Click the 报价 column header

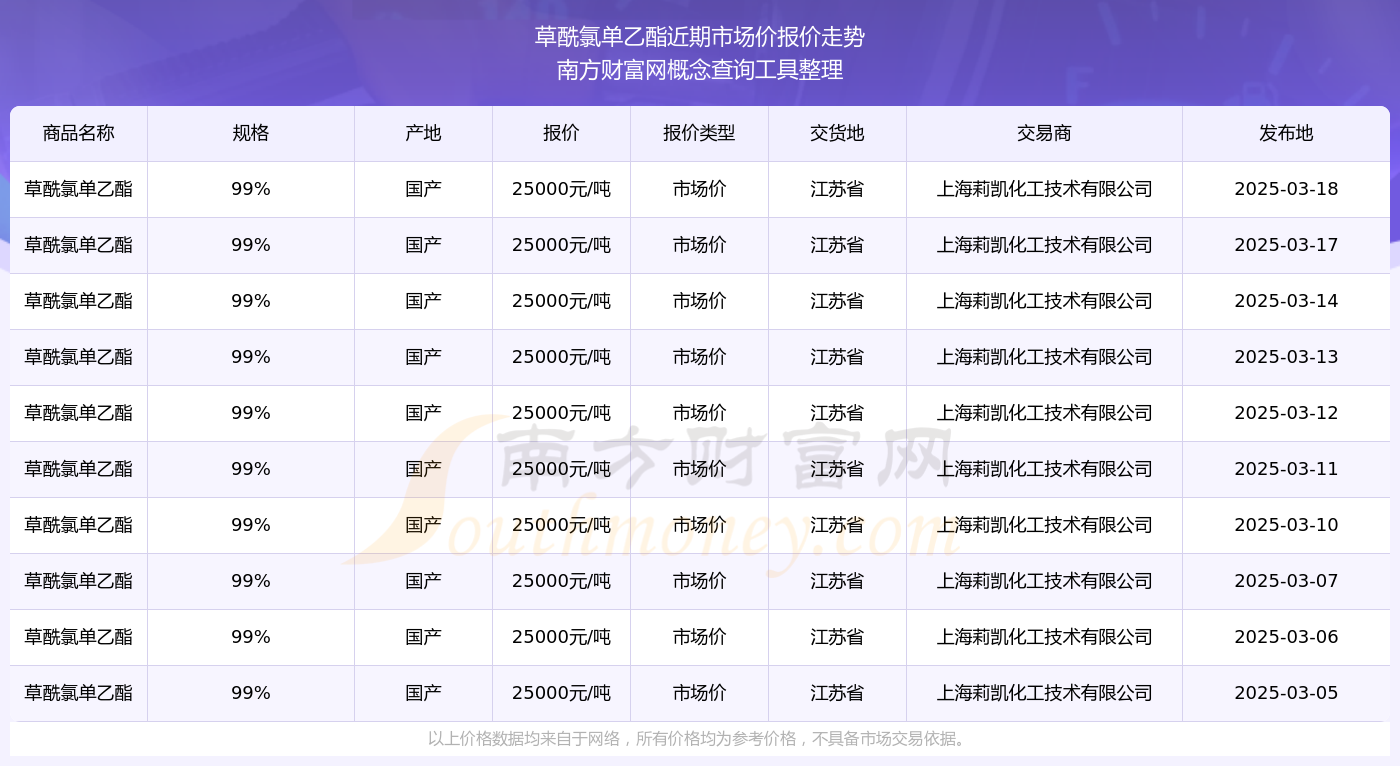pyautogui.click(x=561, y=133)
